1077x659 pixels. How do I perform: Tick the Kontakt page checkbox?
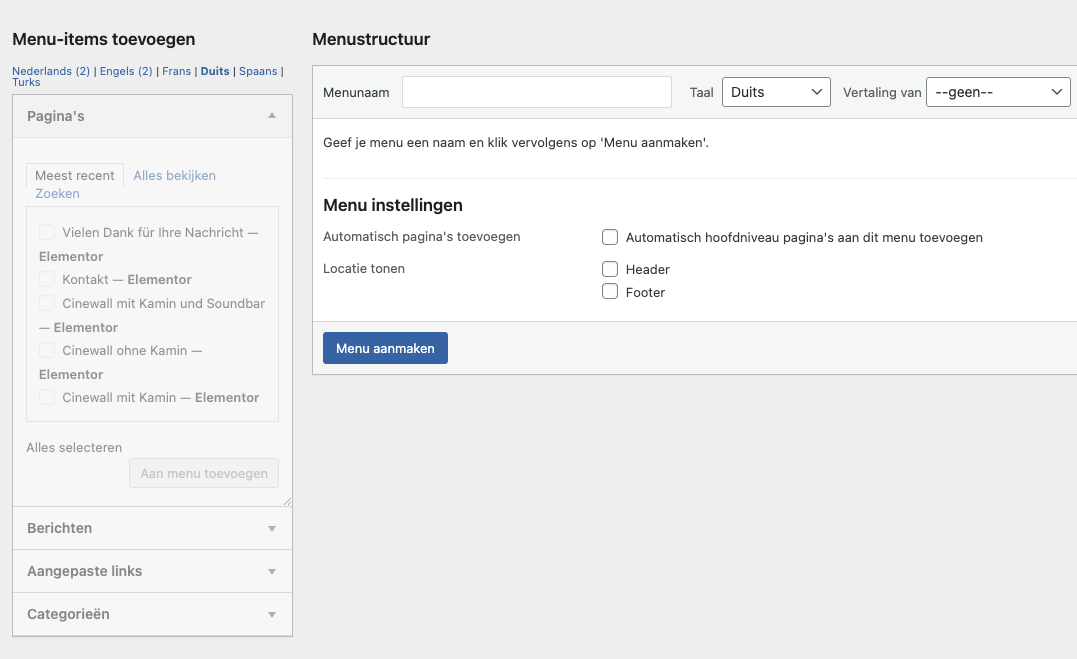[x=47, y=280]
